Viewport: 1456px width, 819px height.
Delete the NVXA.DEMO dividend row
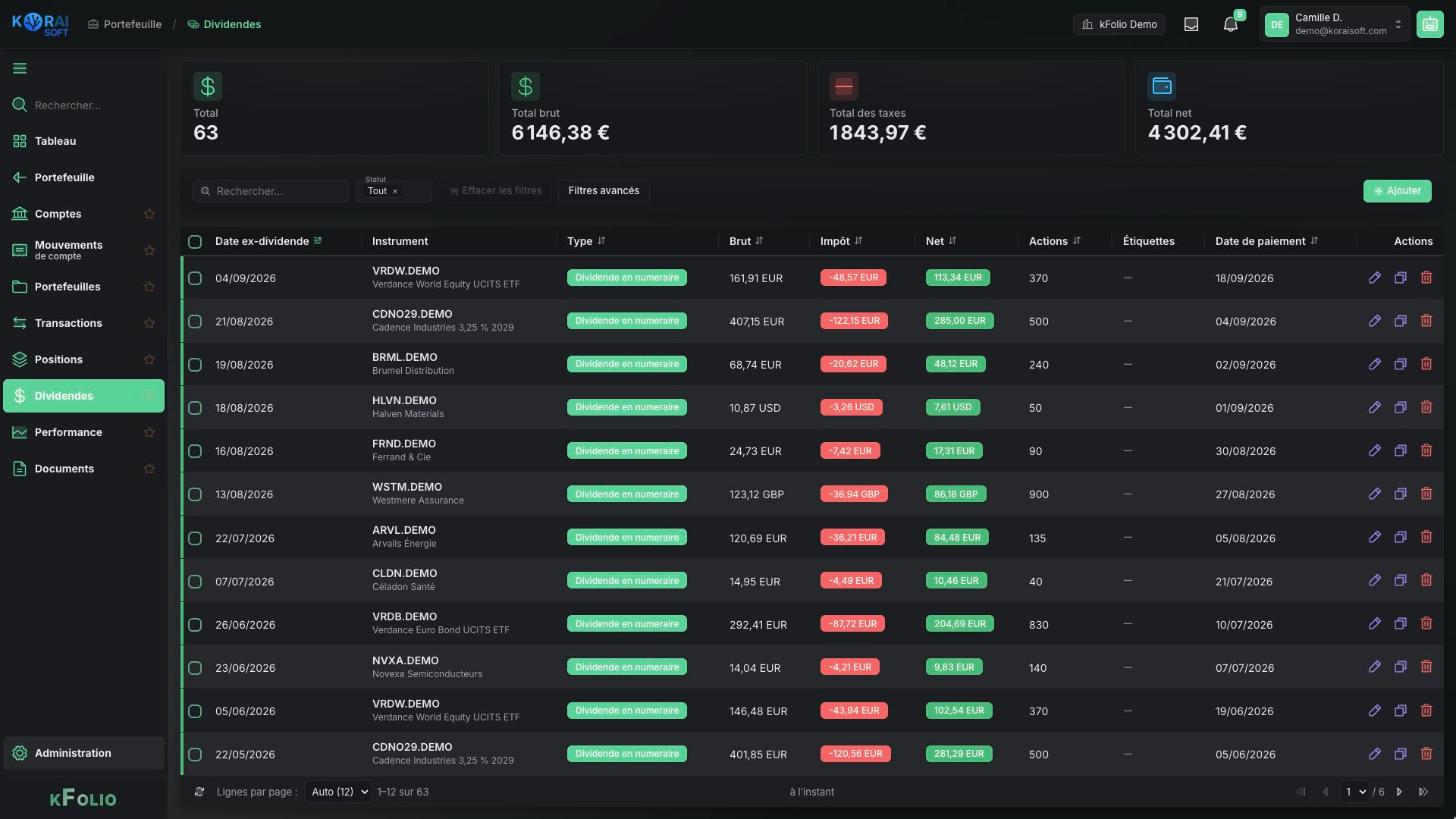tap(1426, 668)
